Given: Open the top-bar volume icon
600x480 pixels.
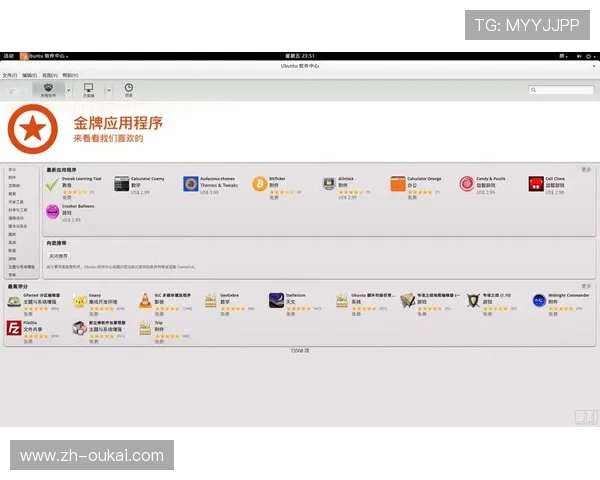Looking at the screenshot, I should coord(579,56).
